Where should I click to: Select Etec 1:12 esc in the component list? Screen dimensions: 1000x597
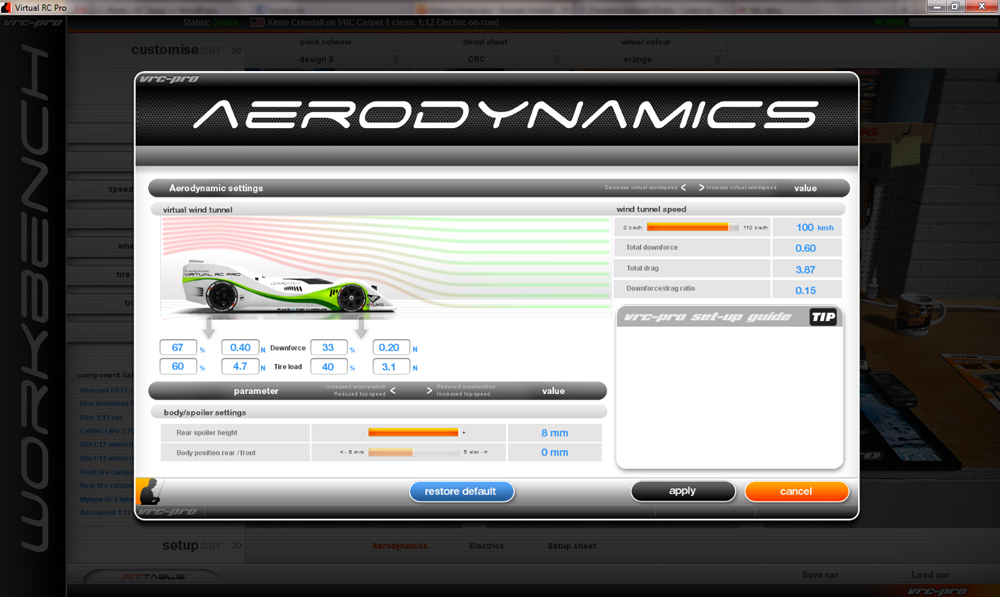[x=101, y=417]
